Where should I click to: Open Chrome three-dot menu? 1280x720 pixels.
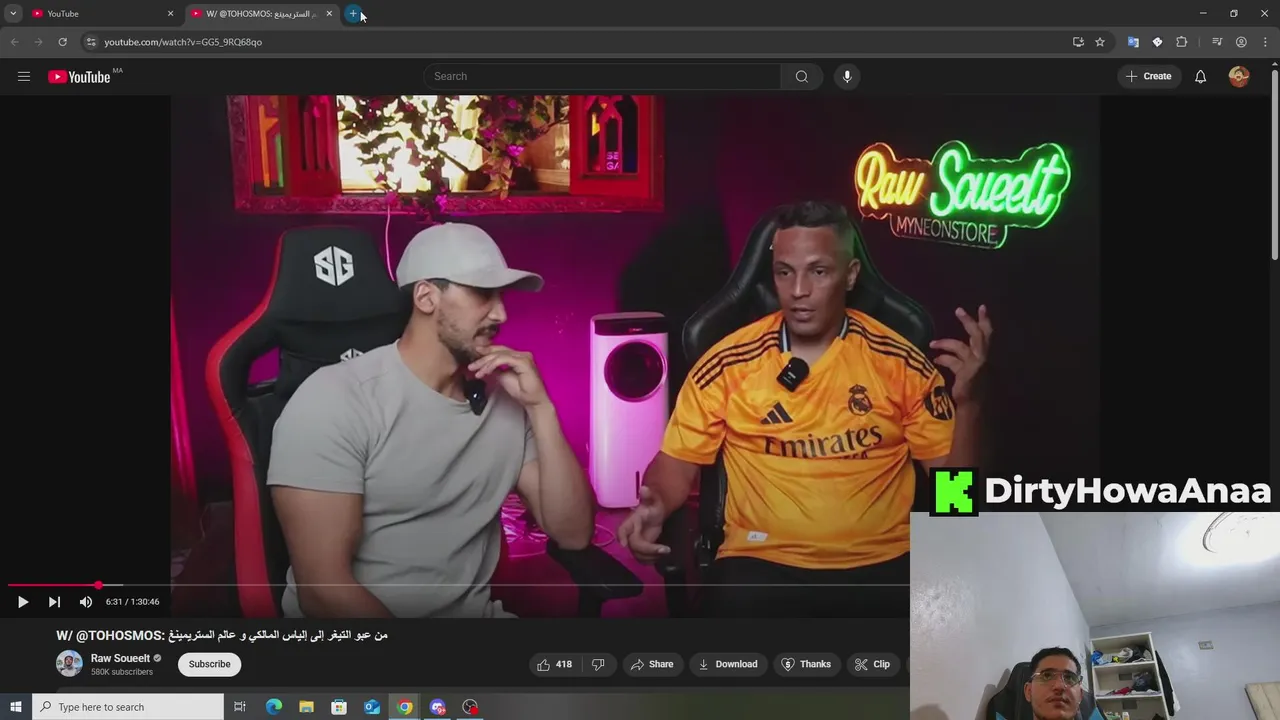(x=1265, y=42)
